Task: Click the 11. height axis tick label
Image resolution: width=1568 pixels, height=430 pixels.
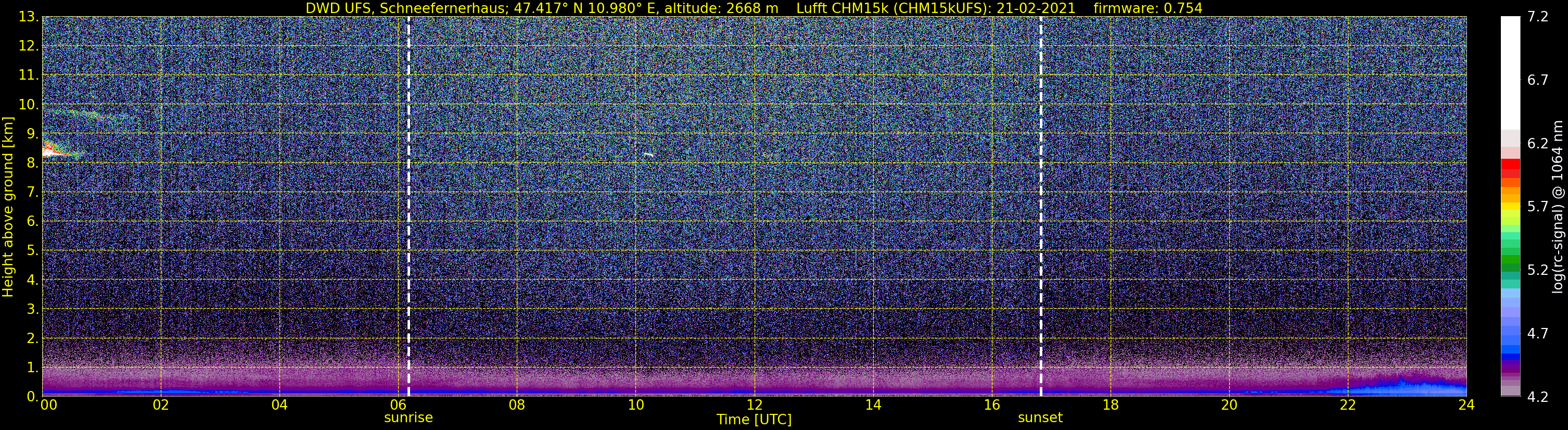Action: [28, 75]
